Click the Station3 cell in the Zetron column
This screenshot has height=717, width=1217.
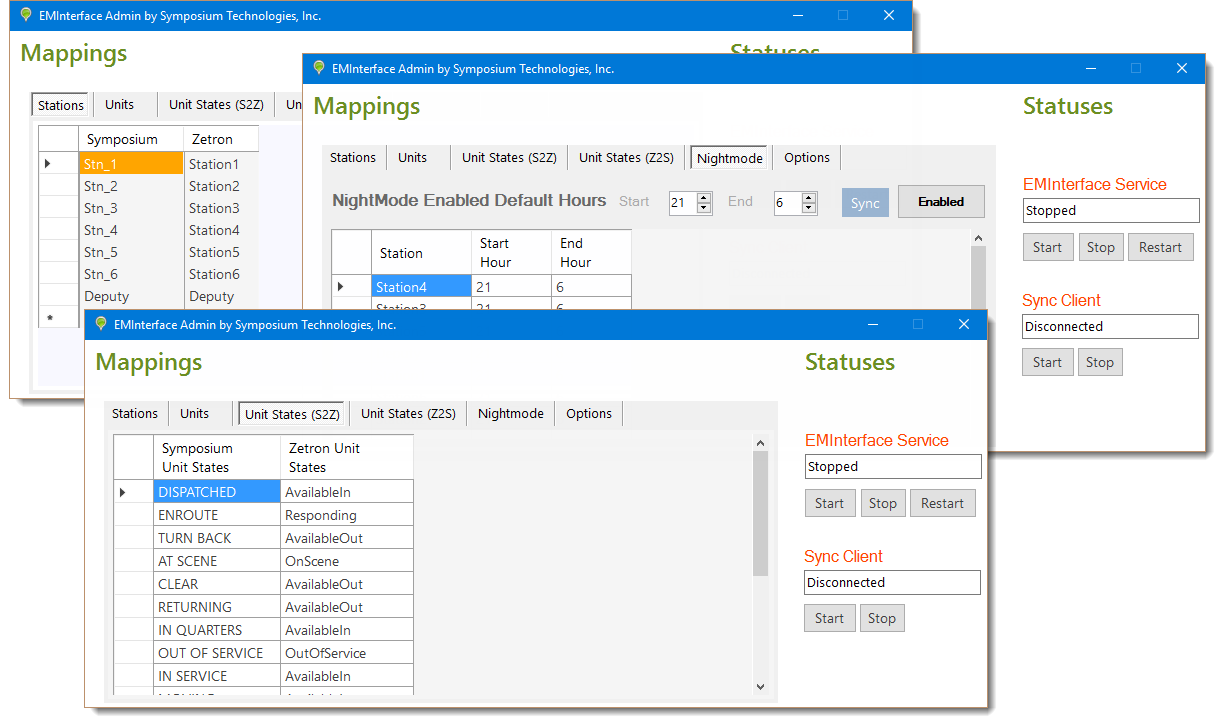click(x=221, y=208)
